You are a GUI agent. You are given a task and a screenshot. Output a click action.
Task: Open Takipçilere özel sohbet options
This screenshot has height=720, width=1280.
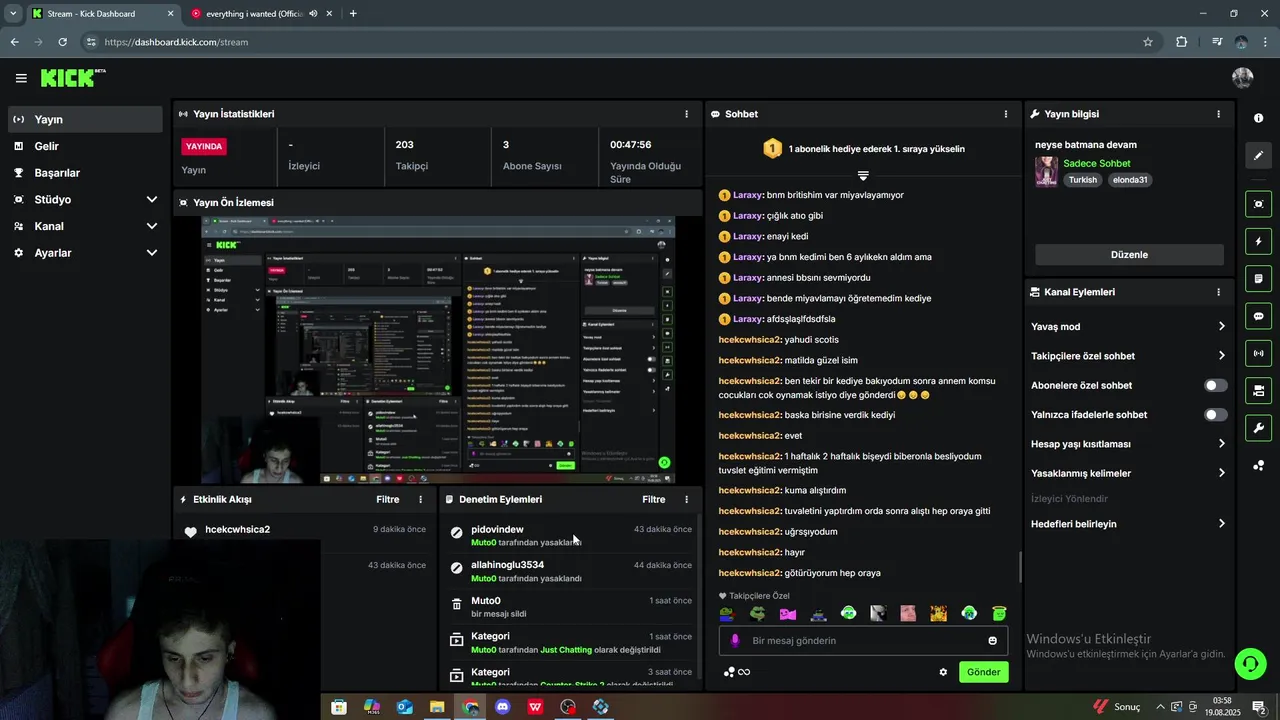click(x=1128, y=355)
